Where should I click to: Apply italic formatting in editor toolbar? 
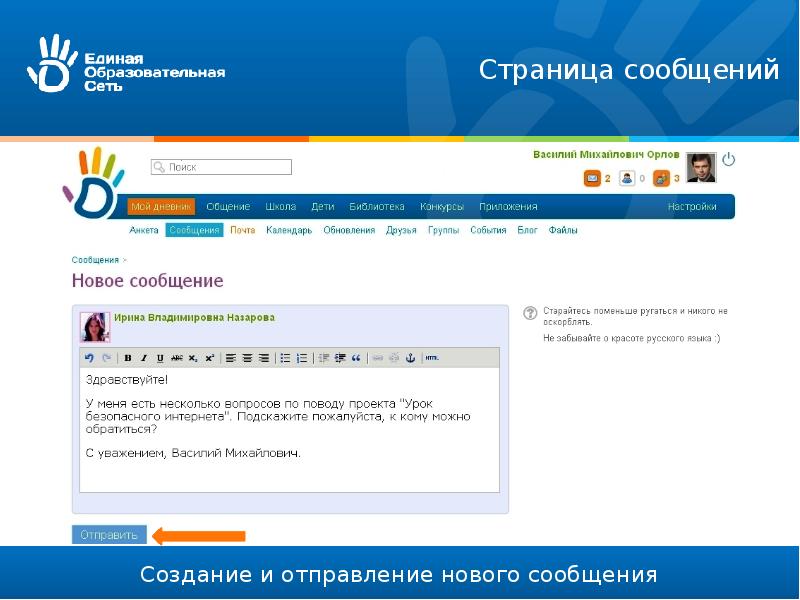coord(144,357)
